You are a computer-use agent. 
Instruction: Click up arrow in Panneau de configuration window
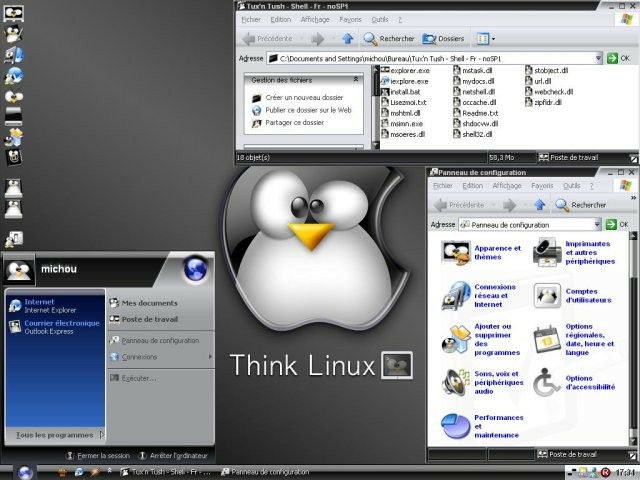pyautogui.click(x=540, y=205)
